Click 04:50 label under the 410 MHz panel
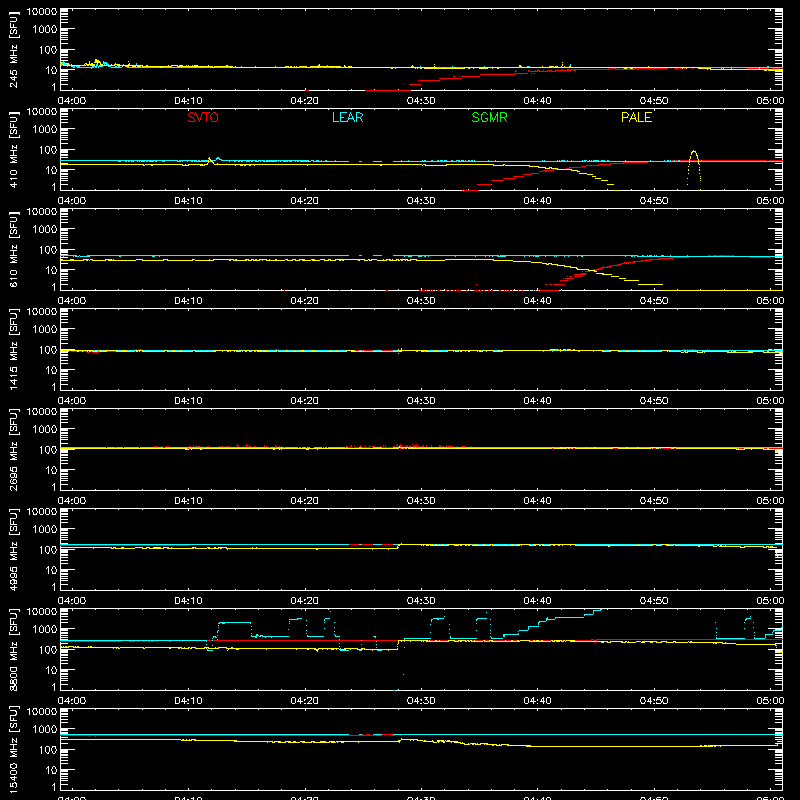 click(x=654, y=201)
